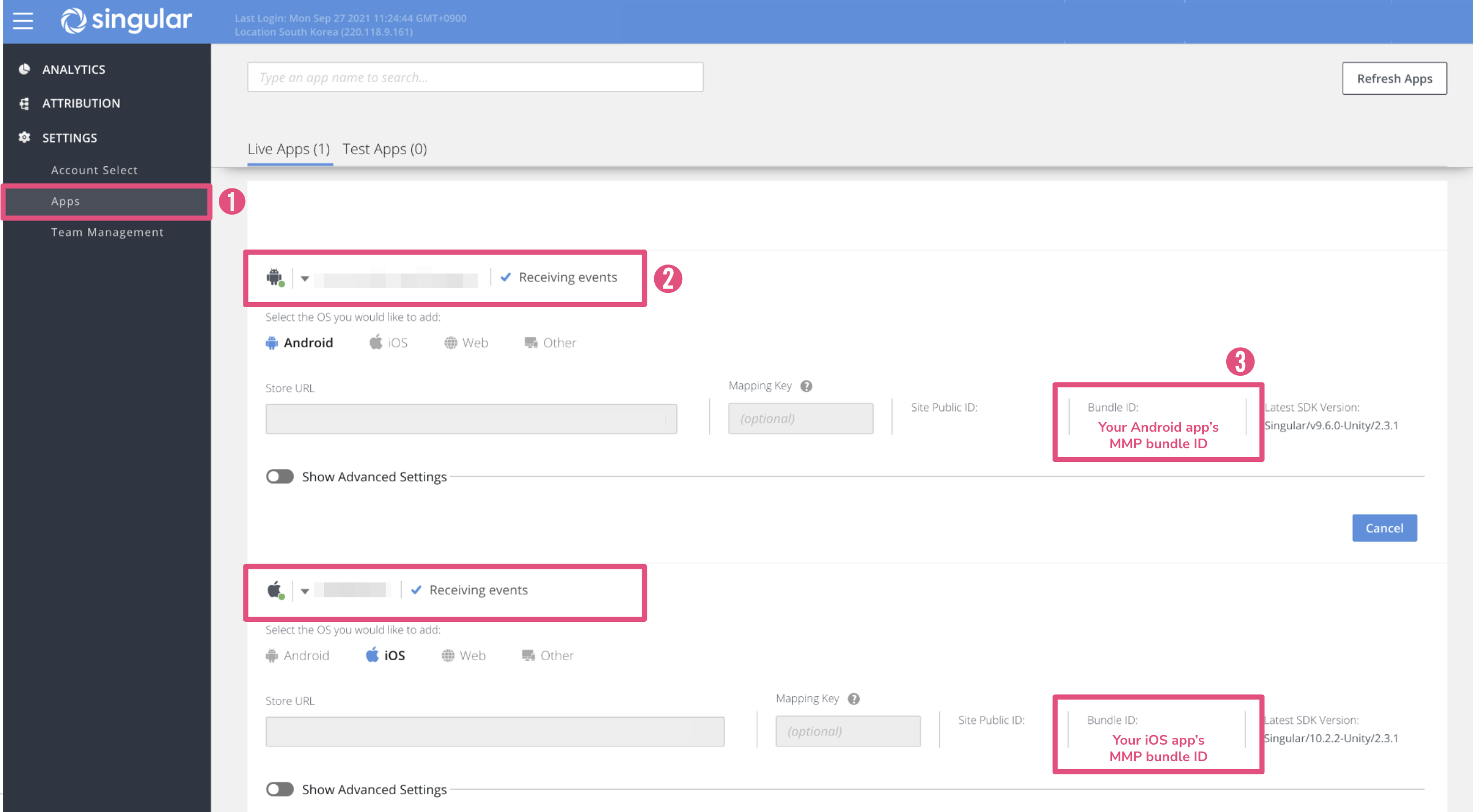Select Web as OS in the second app section
Screen dimensions: 1473x812
coord(464,656)
